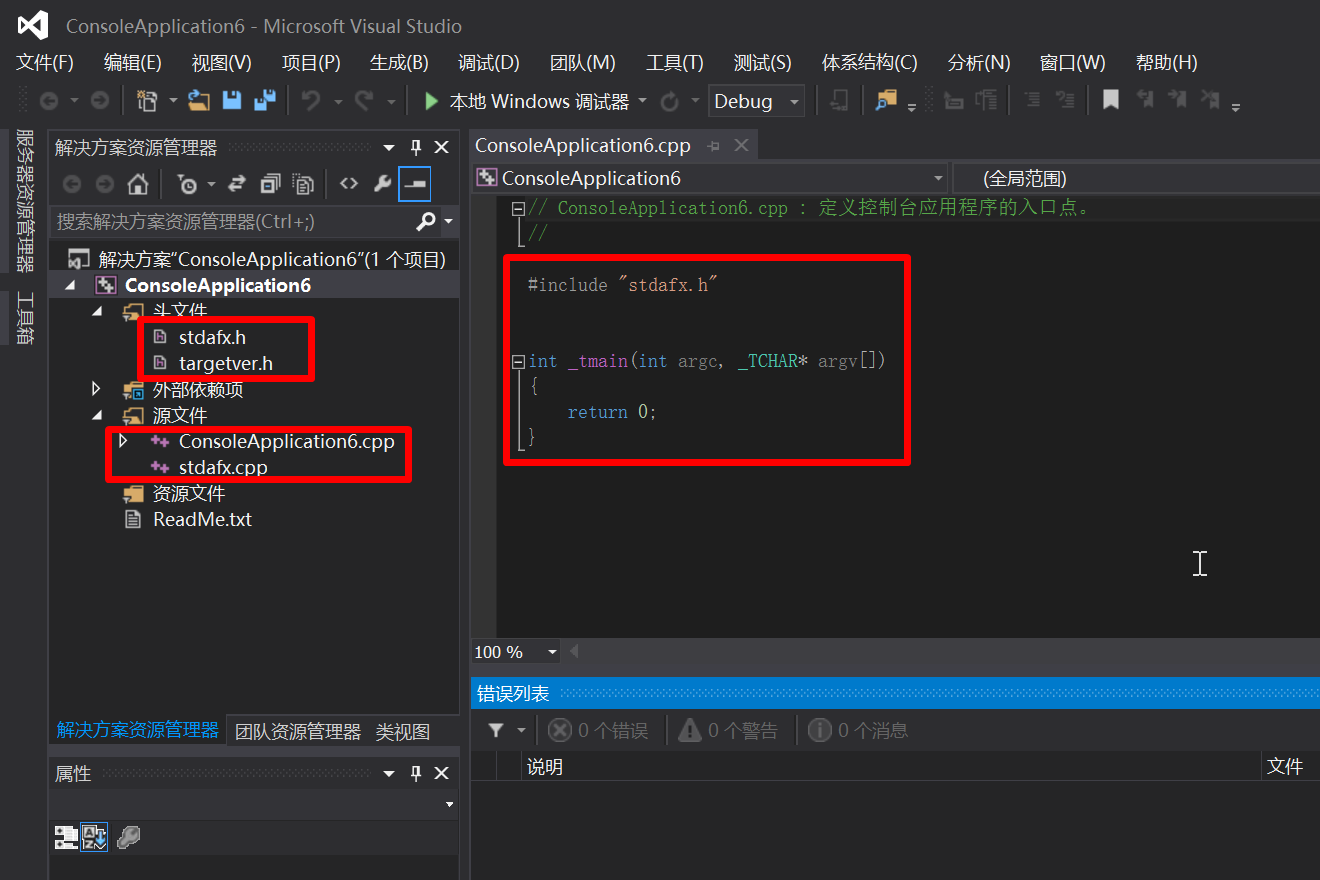The height and width of the screenshot is (880, 1320).
Task: Expand the 外部依赖项 folder
Action: tap(95, 387)
